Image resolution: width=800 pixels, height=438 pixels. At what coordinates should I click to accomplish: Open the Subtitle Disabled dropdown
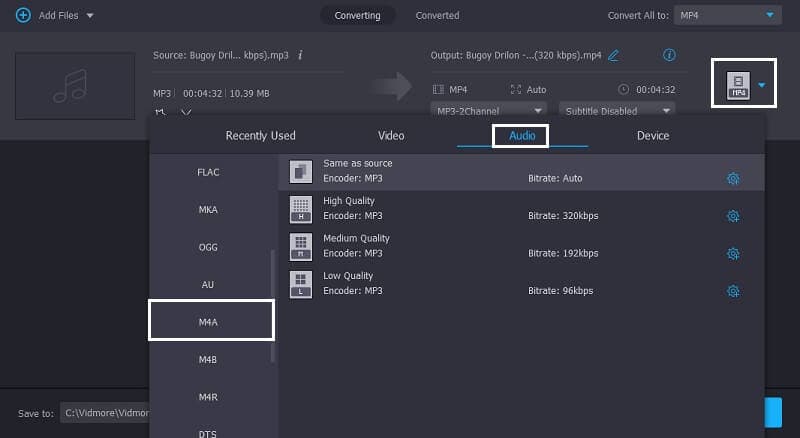[x=617, y=110]
